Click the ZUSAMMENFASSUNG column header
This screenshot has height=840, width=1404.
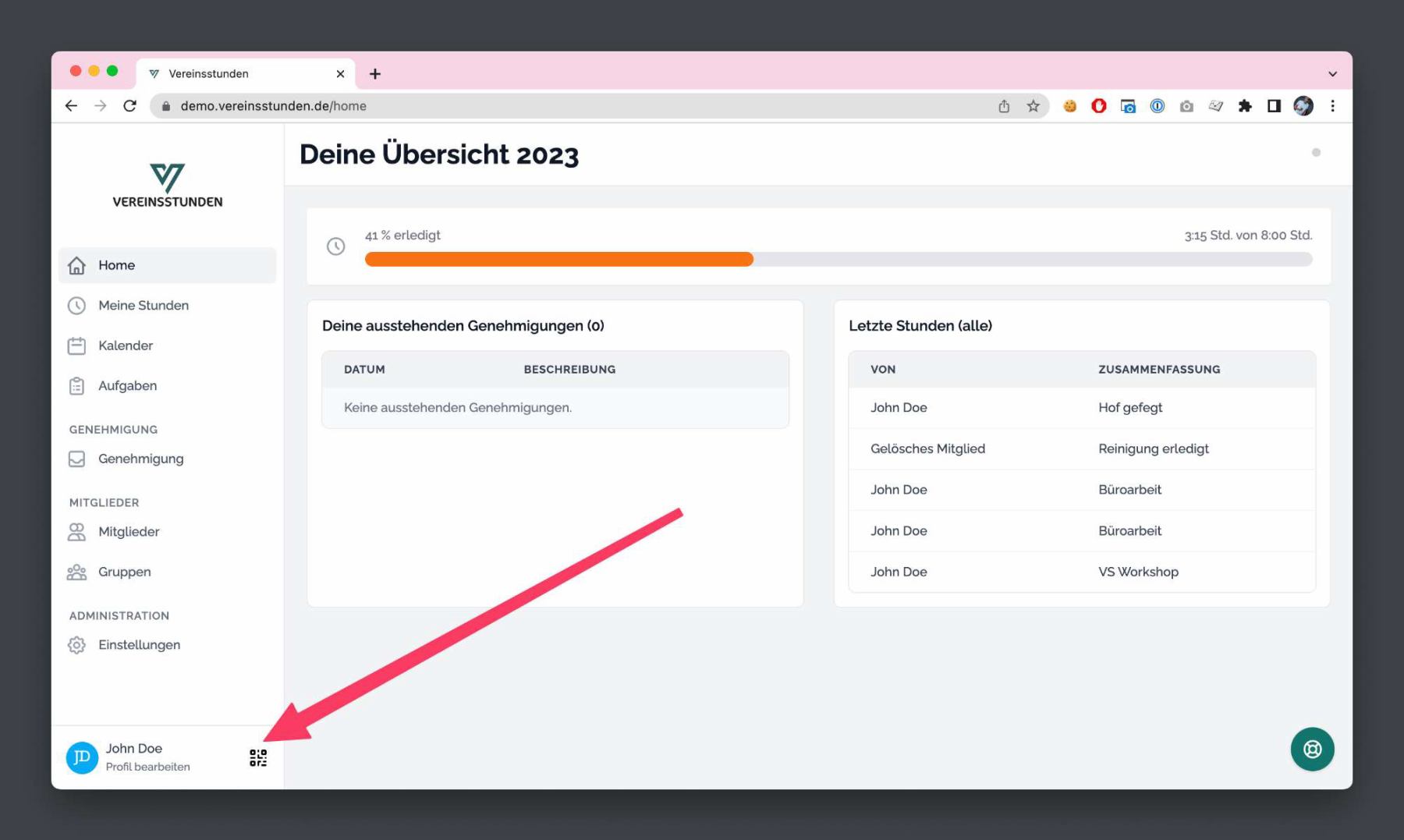tap(1159, 370)
